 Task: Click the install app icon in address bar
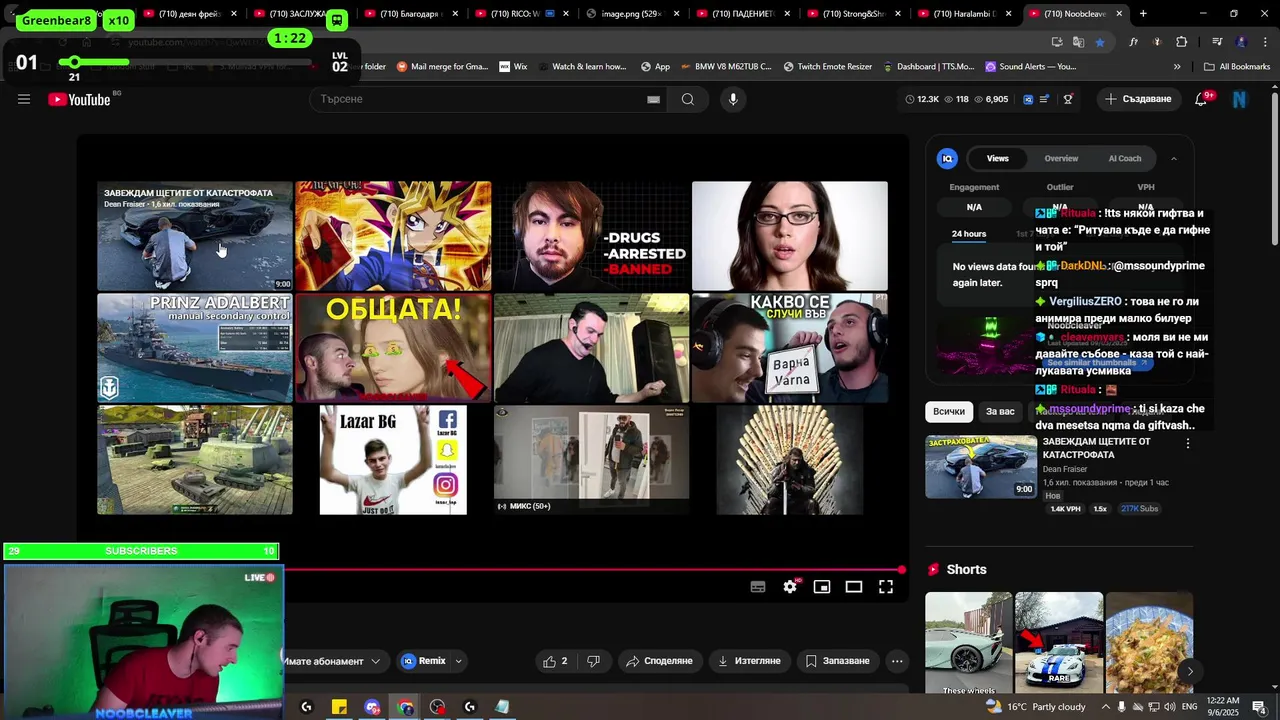tap(1057, 42)
